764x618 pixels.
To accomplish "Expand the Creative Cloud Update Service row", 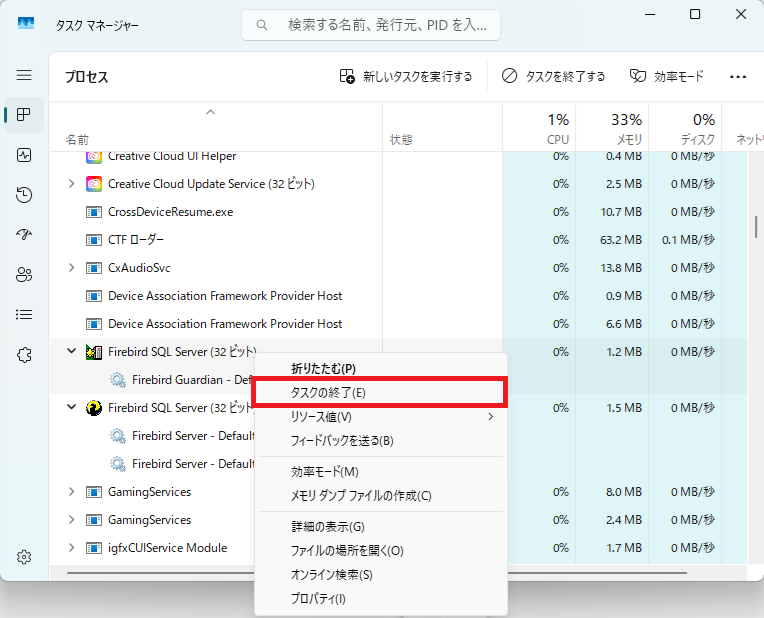I will pos(71,184).
